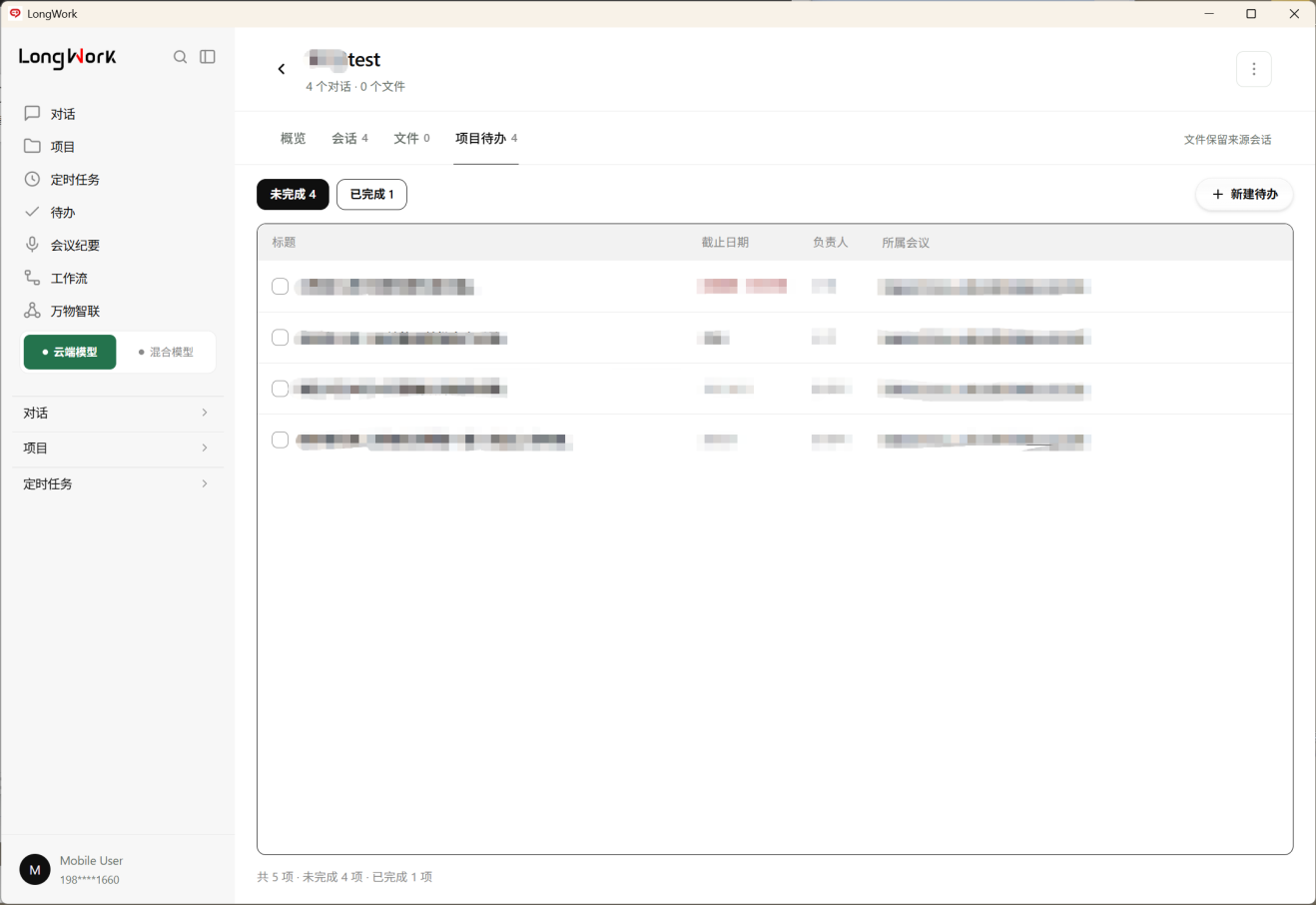Click the 4 个对话 · 0 个文件 subtitle
The image size is (1316, 905).
coord(355,87)
